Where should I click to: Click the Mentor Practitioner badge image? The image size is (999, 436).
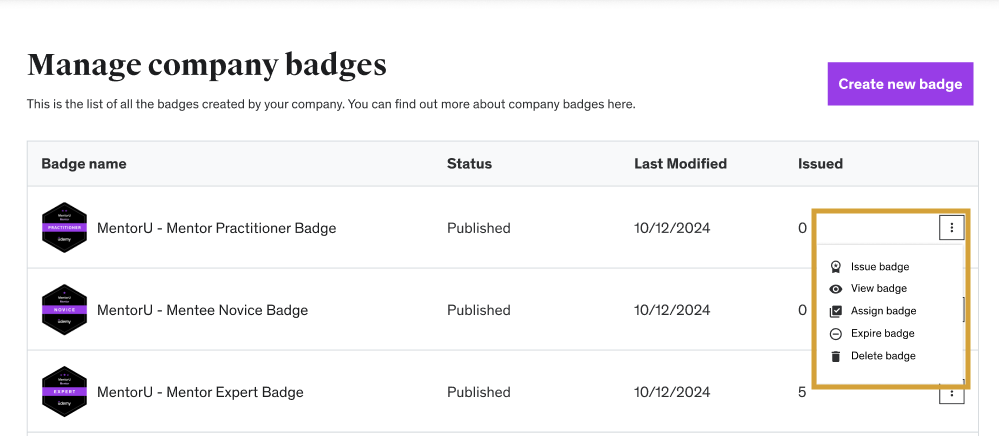[x=64, y=228]
